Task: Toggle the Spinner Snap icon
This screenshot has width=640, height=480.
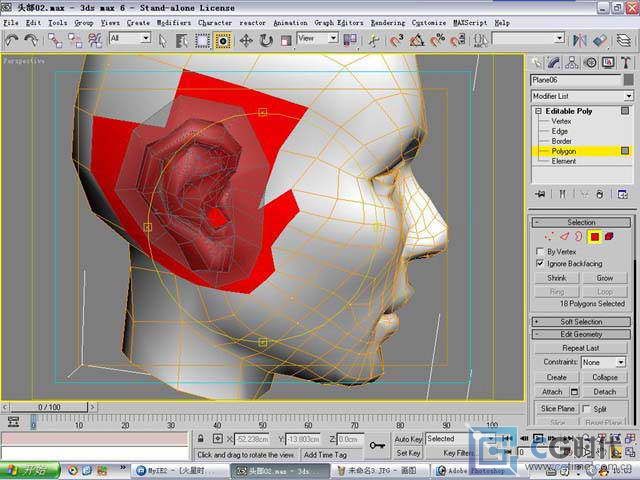Action: point(458,40)
